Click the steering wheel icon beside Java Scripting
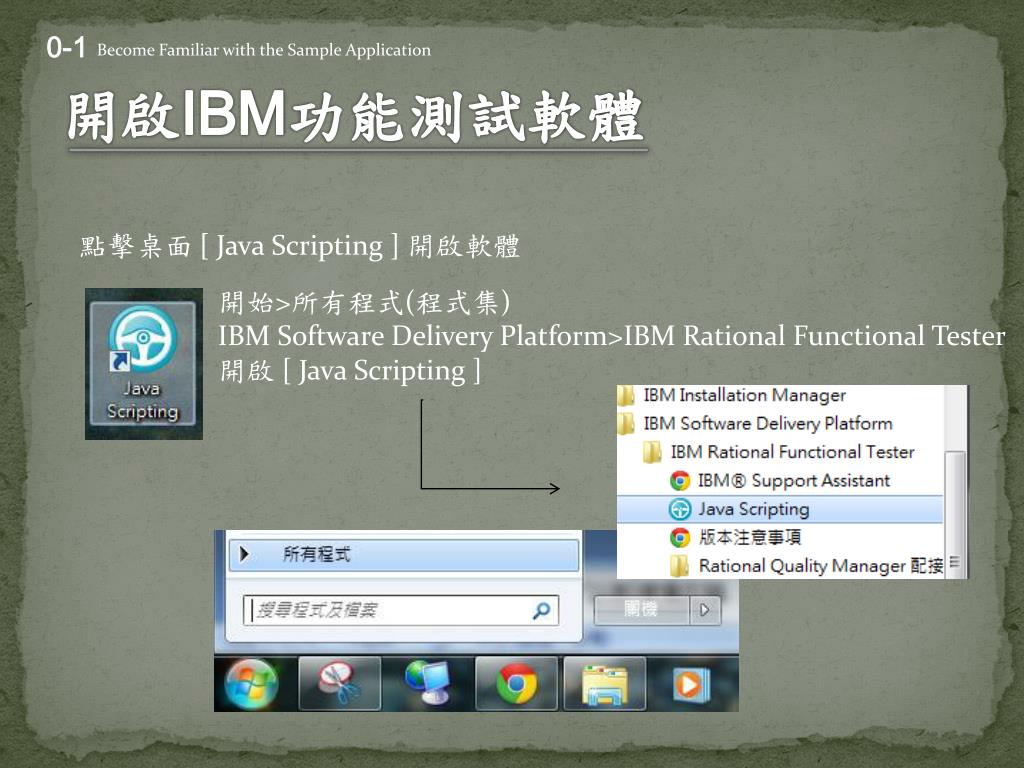The image size is (1024, 768). point(680,509)
